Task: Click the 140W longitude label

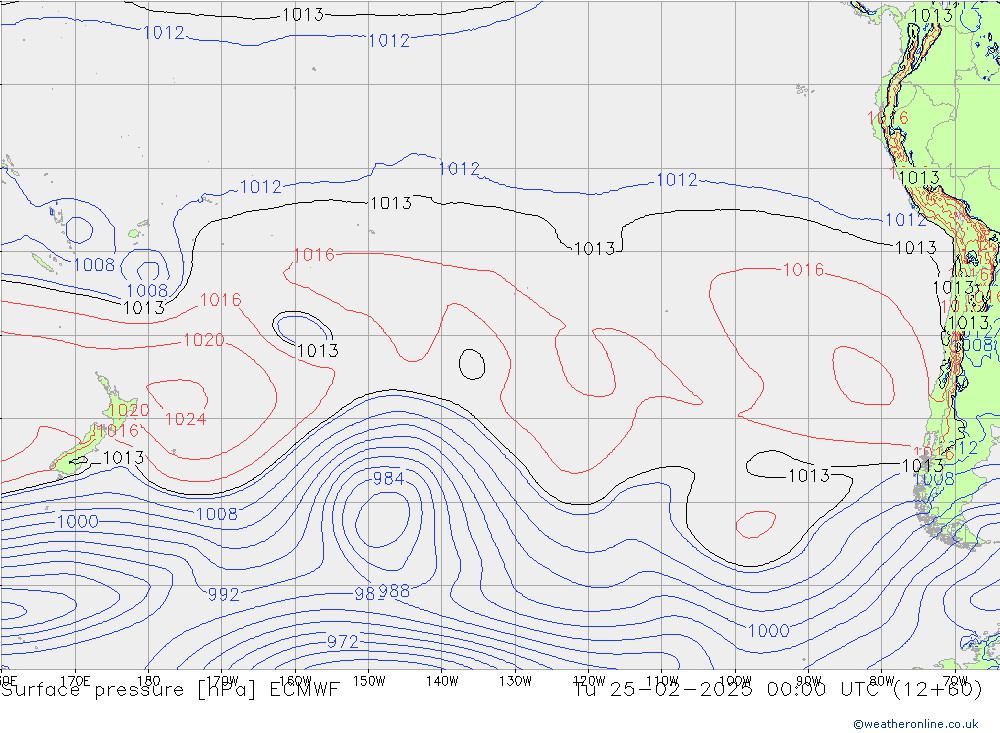Action: tap(442, 681)
